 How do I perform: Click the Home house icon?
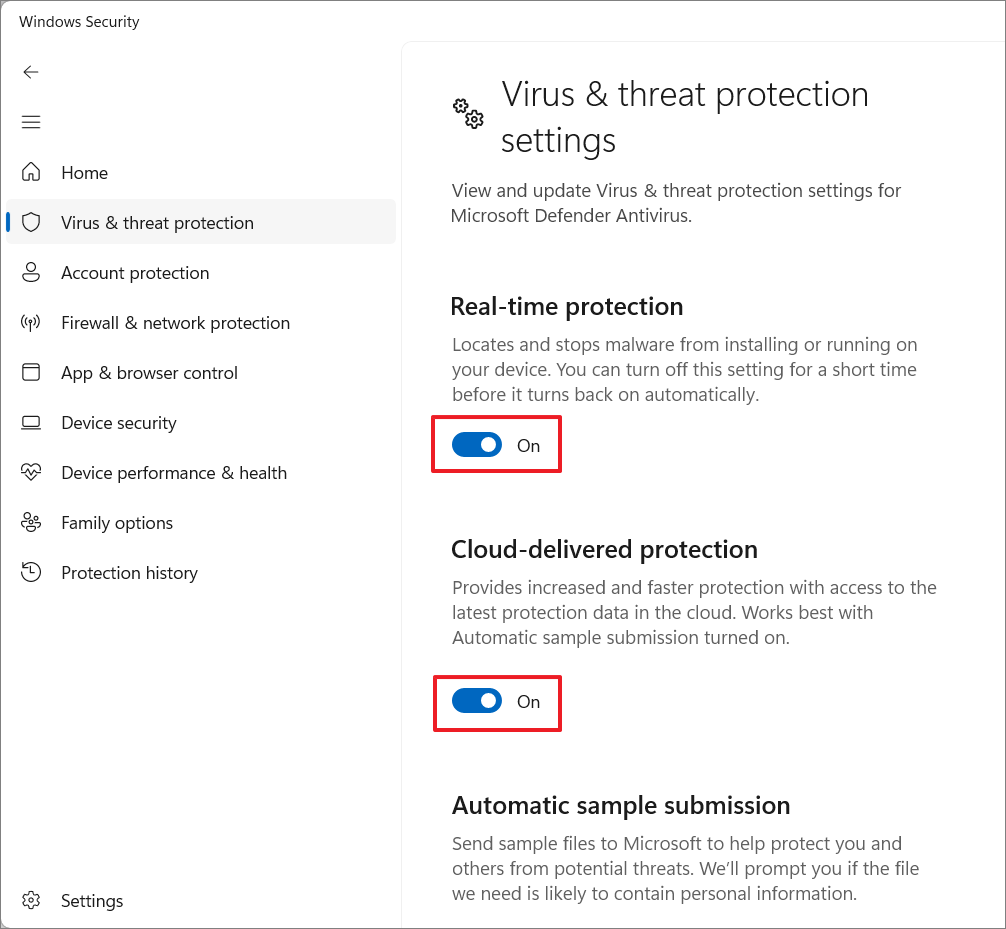pos(31,172)
